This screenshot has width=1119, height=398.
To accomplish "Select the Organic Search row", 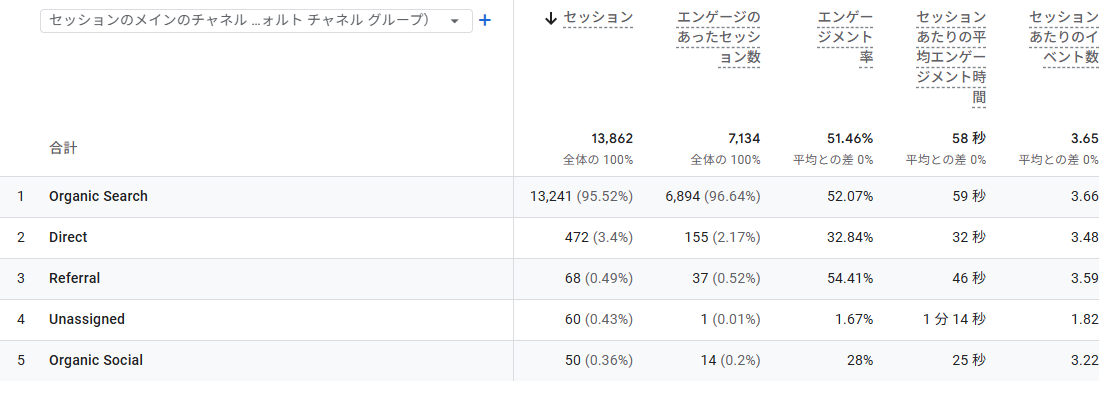I will click(x=560, y=196).
